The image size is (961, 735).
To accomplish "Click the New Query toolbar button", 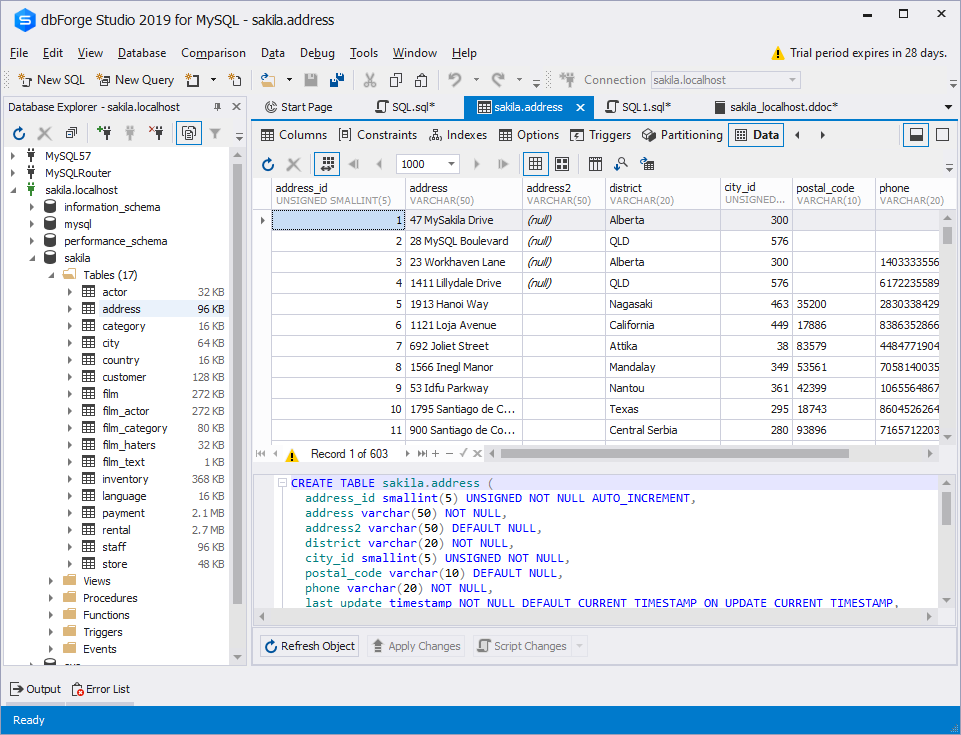I will 135,80.
